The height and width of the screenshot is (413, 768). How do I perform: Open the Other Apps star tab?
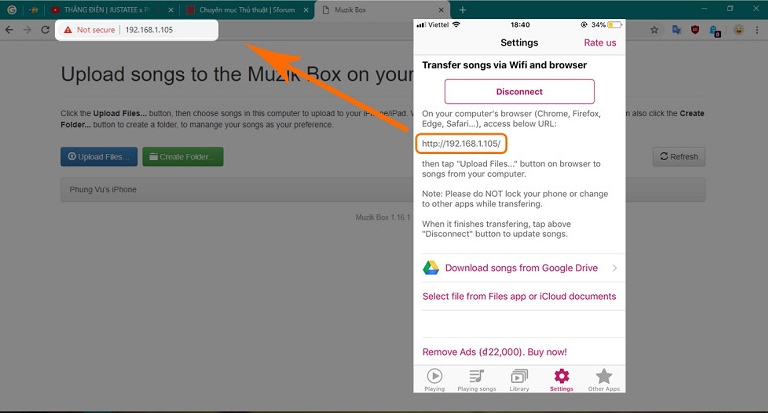[603, 379]
